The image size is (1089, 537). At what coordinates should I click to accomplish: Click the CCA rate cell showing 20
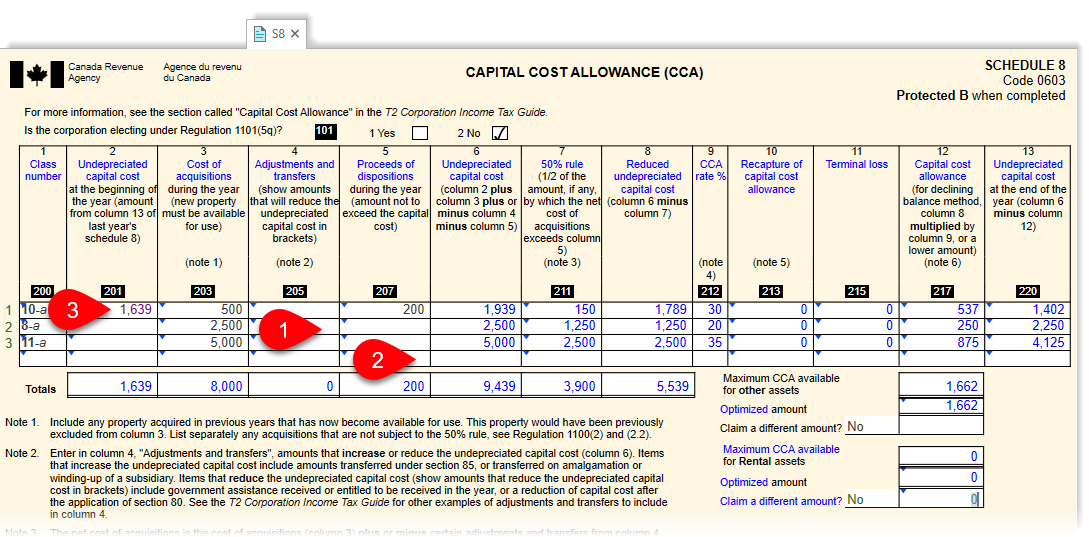(x=710, y=326)
